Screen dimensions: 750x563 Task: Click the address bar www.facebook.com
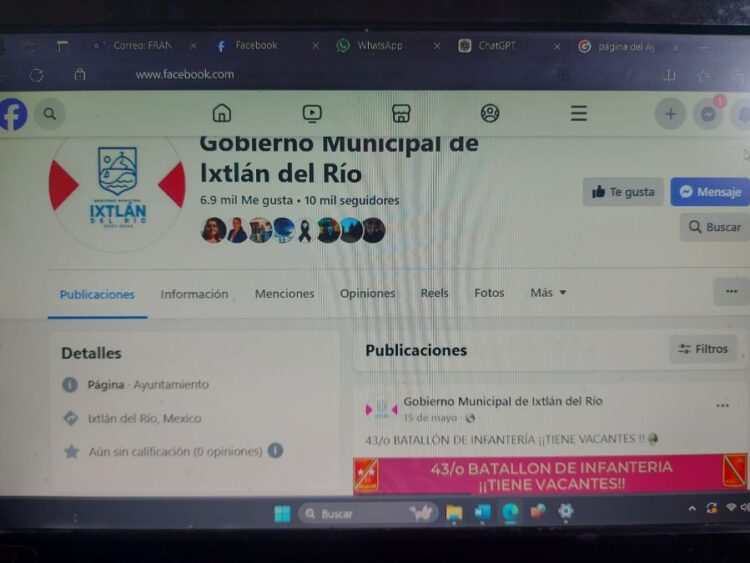(185, 75)
